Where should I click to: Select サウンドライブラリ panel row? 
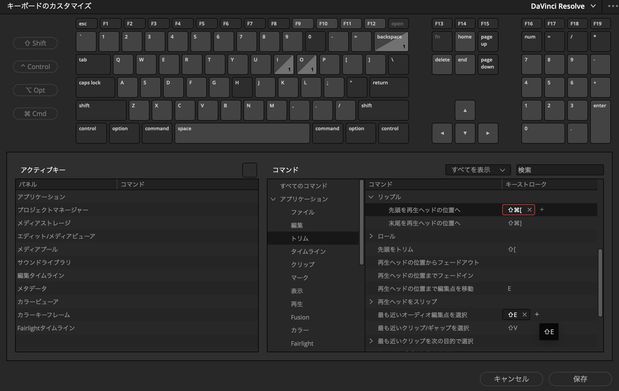tap(137, 262)
